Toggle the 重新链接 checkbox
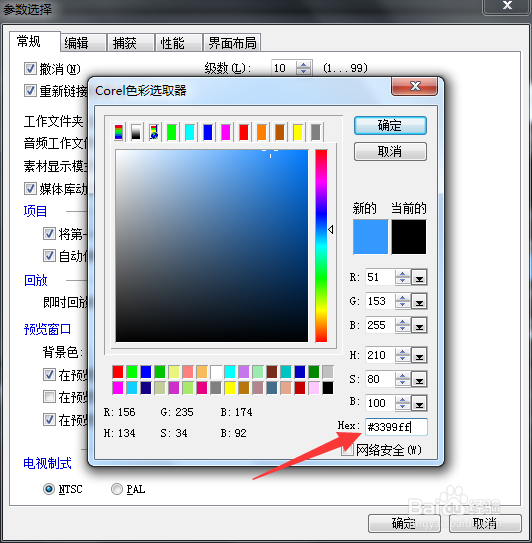This screenshot has width=532, height=543. pyautogui.click(x=30, y=91)
